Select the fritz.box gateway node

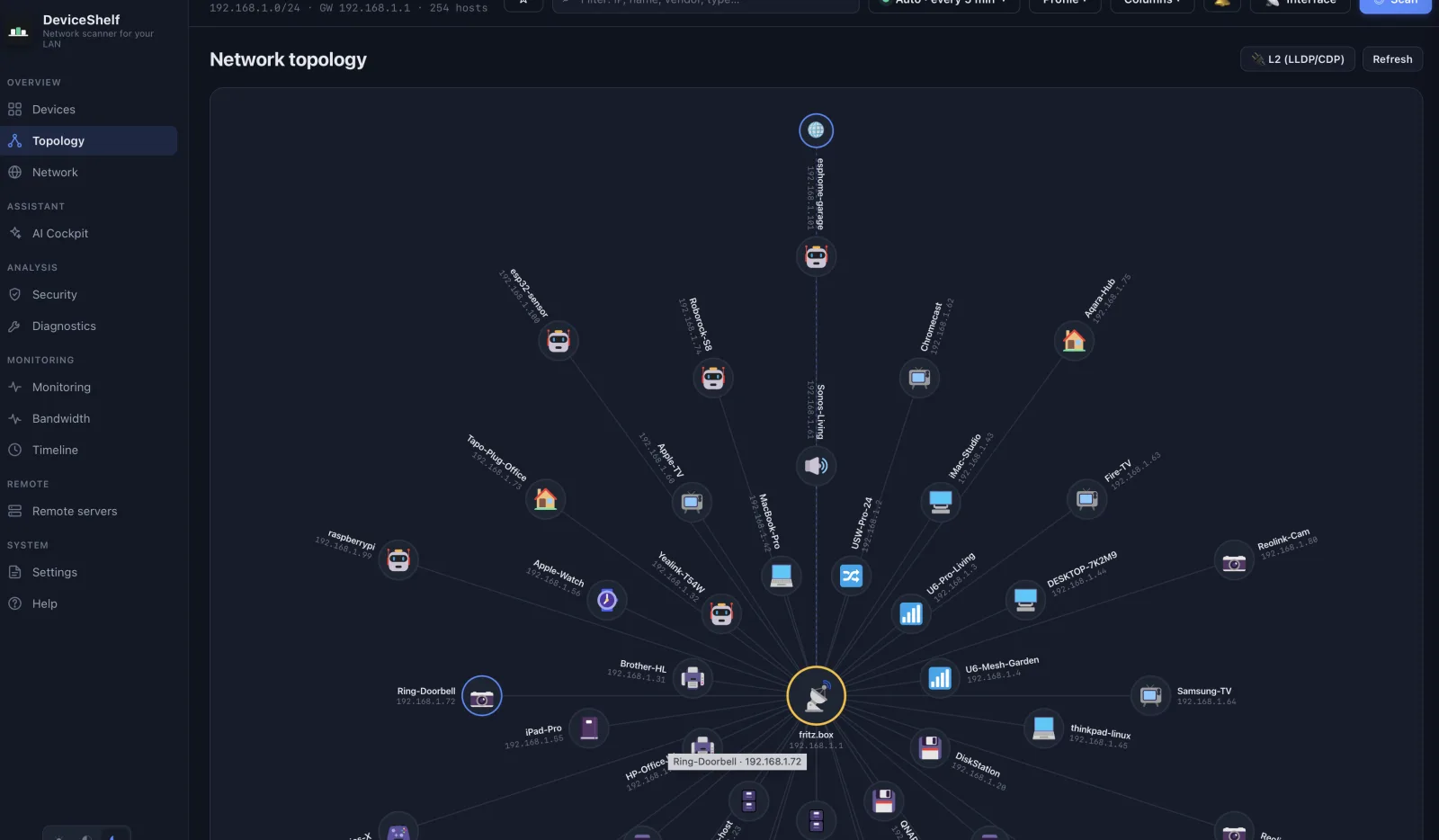tap(816, 696)
